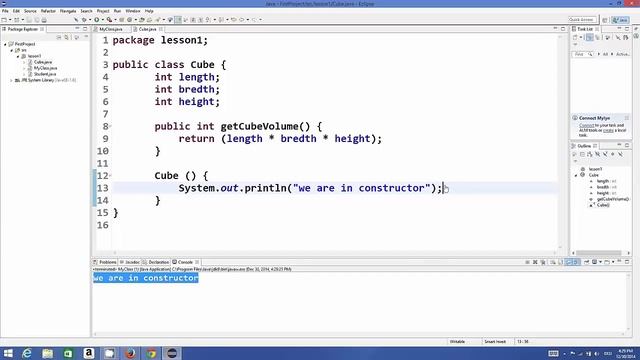
Task: Open File Explorer from the taskbar
Action: tap(47, 353)
